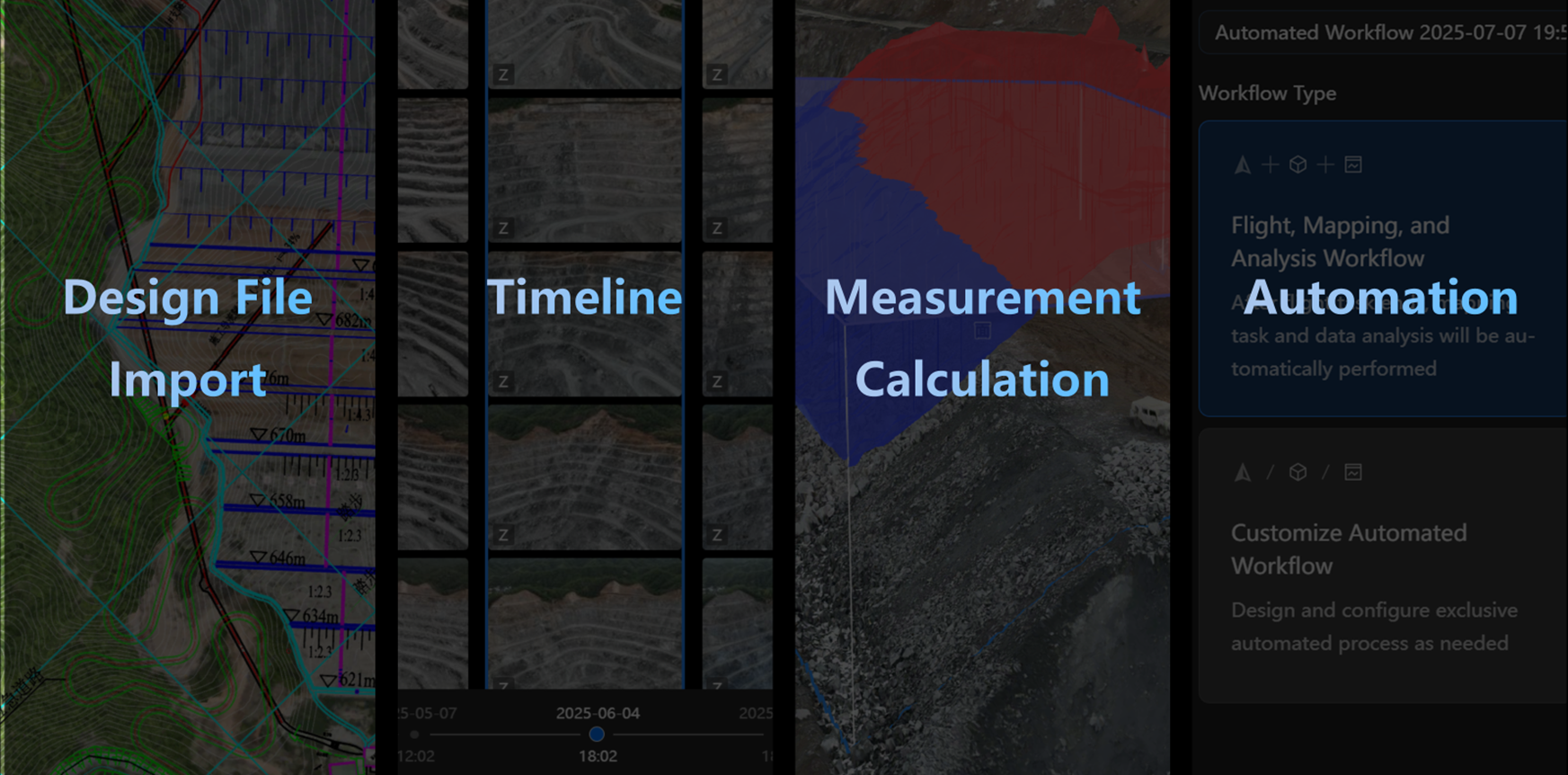The height and width of the screenshot is (775, 1568).
Task: Click the 3D cube icon in Flight, Mapping card
Action: click(1298, 165)
